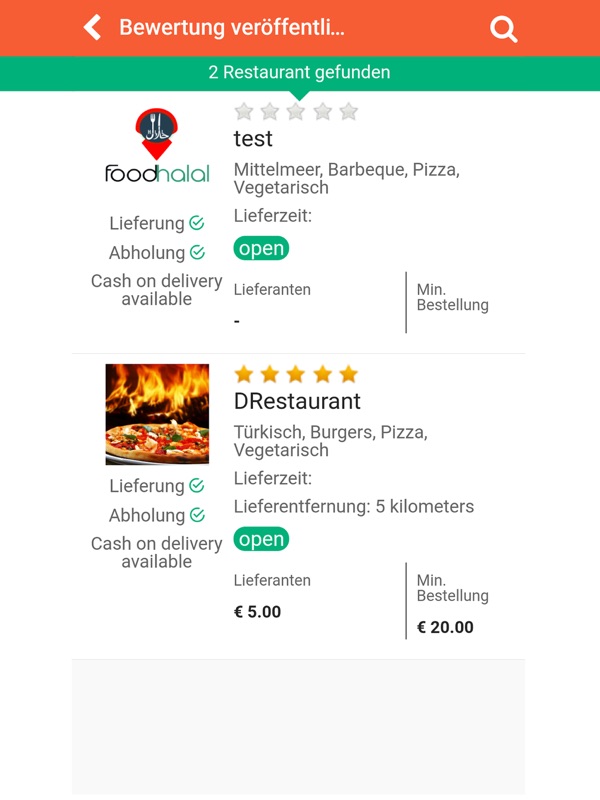Tap the back arrow icon
This screenshot has height=800, width=600.
click(x=93, y=27)
